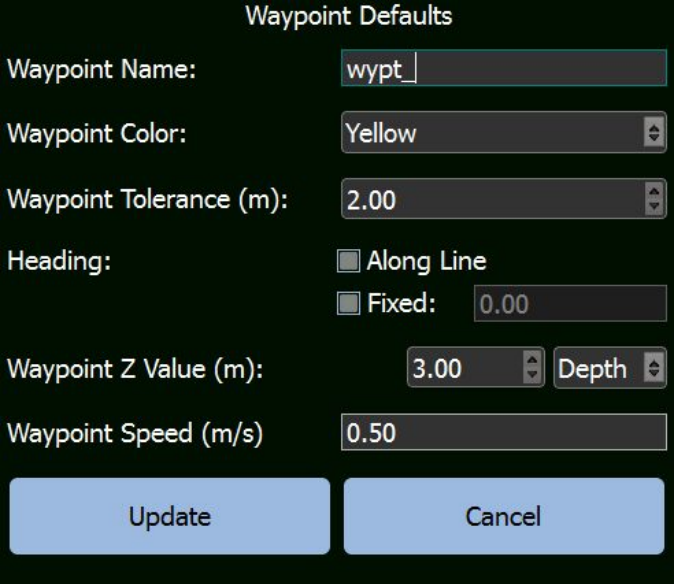Click the Heading label
The height and width of the screenshot is (584, 674).
tap(59, 261)
